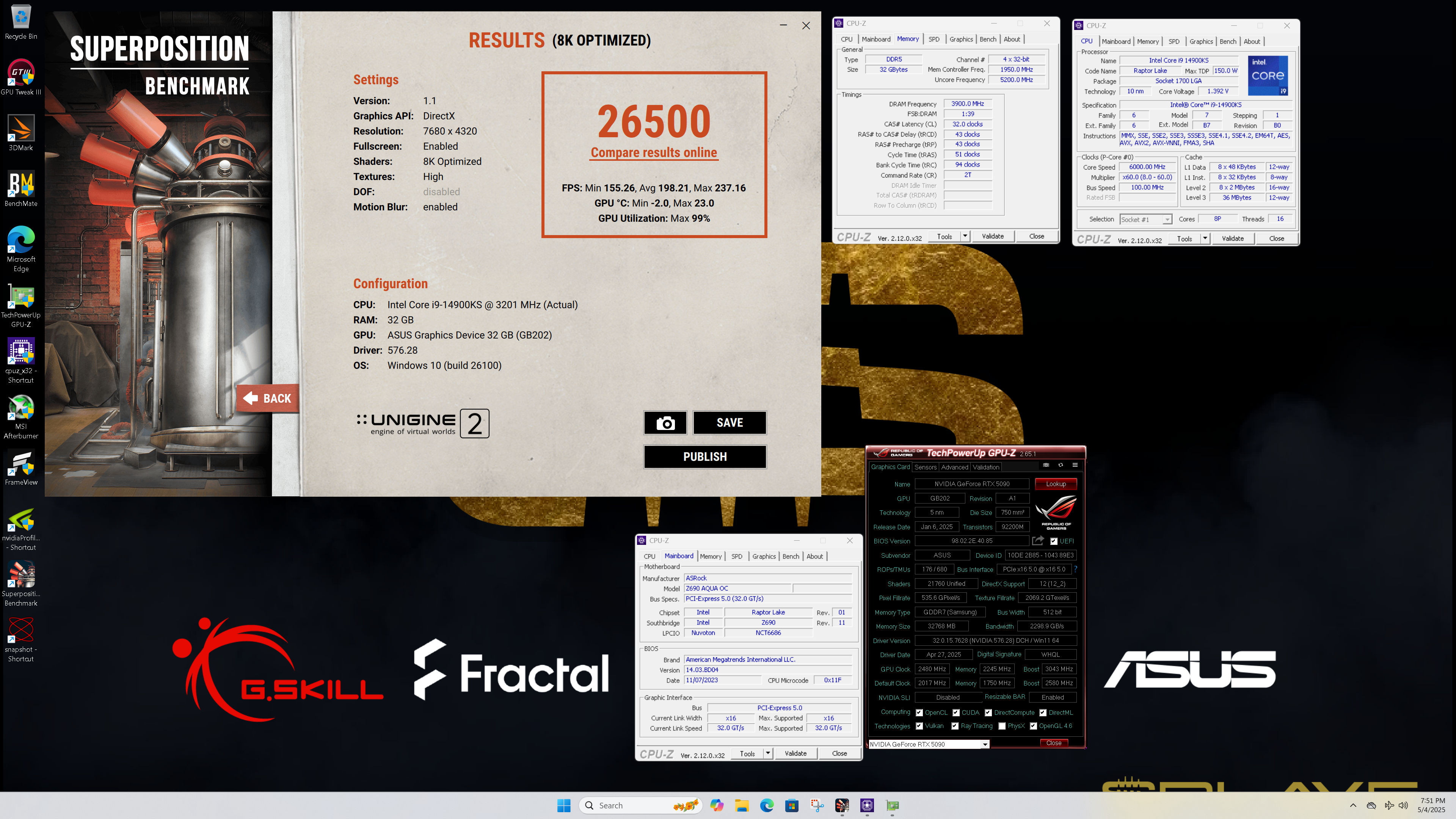Open the Socket #1 selection dropdown in CPU-Z
Image resolution: width=1456 pixels, height=819 pixels.
1146,219
